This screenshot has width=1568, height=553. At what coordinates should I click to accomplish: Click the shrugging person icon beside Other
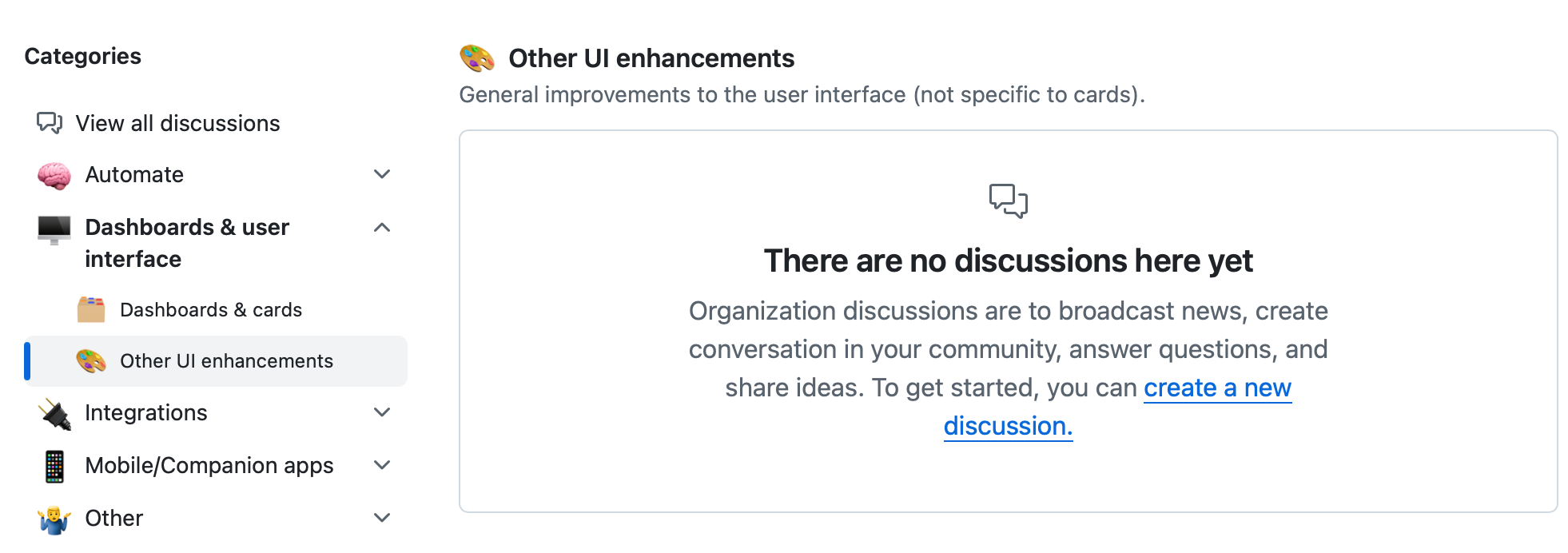pyautogui.click(x=54, y=519)
